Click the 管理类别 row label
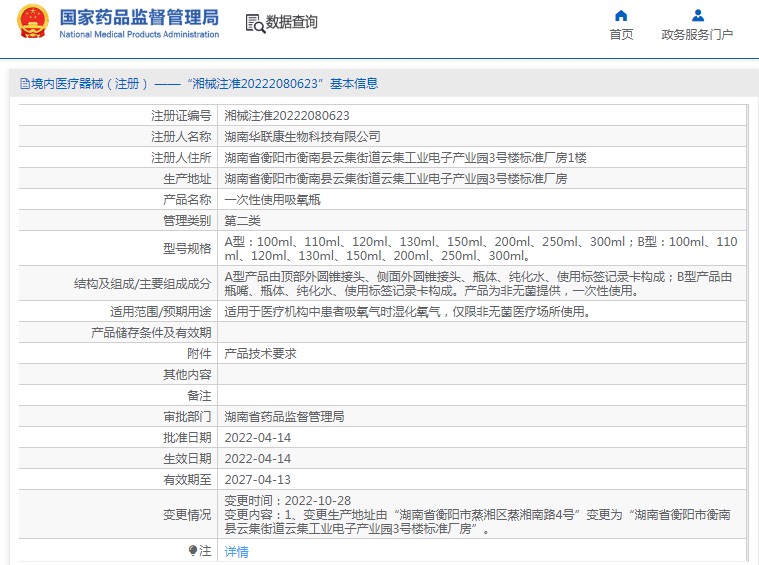 point(187,221)
